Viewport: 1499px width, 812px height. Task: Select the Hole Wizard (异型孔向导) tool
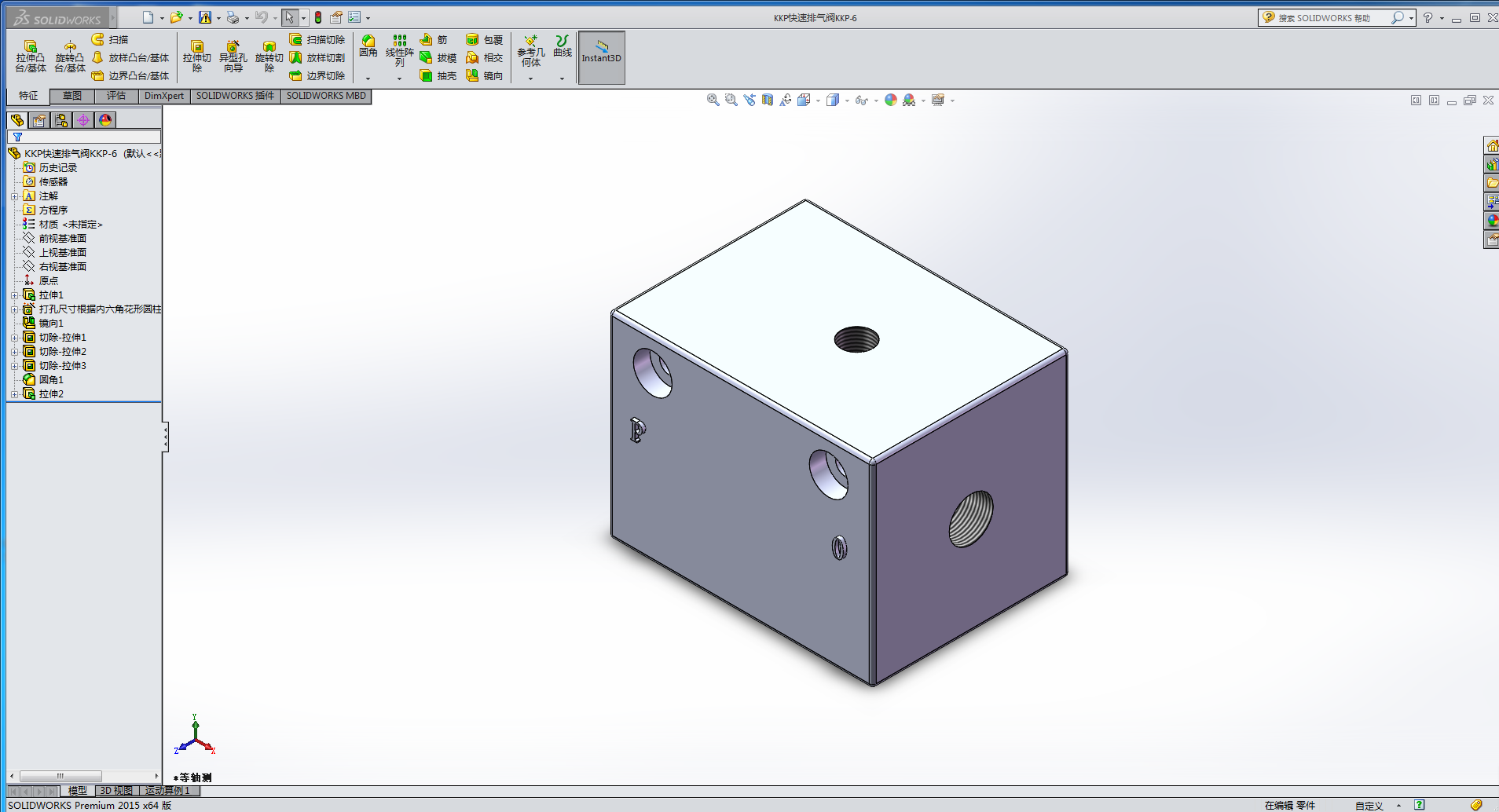click(233, 56)
